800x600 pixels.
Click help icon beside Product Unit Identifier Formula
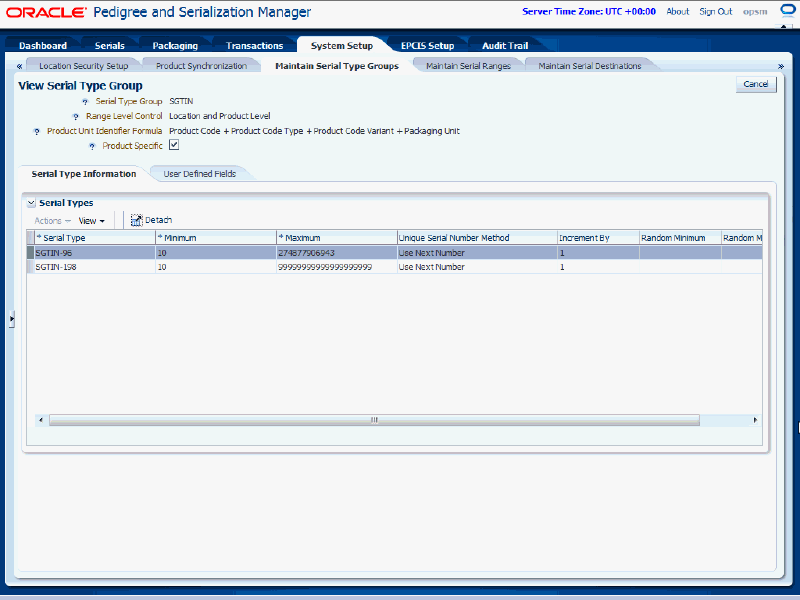37,132
